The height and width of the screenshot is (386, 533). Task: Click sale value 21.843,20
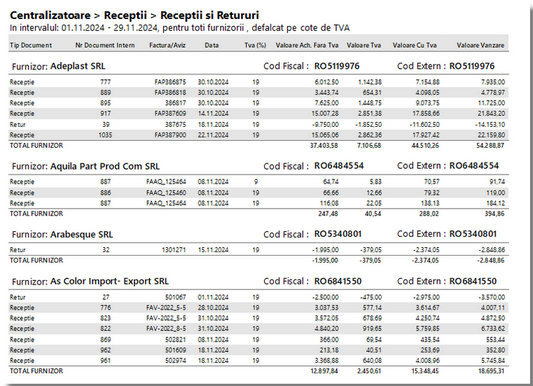[491, 113]
